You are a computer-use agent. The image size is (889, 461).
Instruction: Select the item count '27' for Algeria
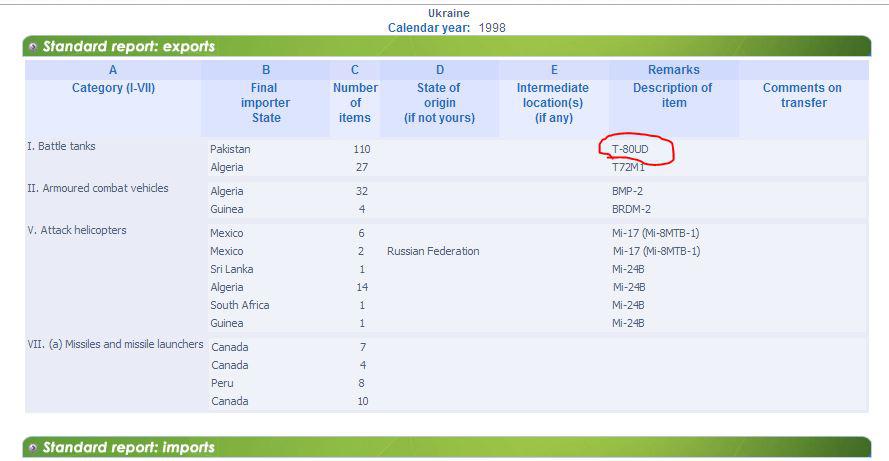click(362, 167)
